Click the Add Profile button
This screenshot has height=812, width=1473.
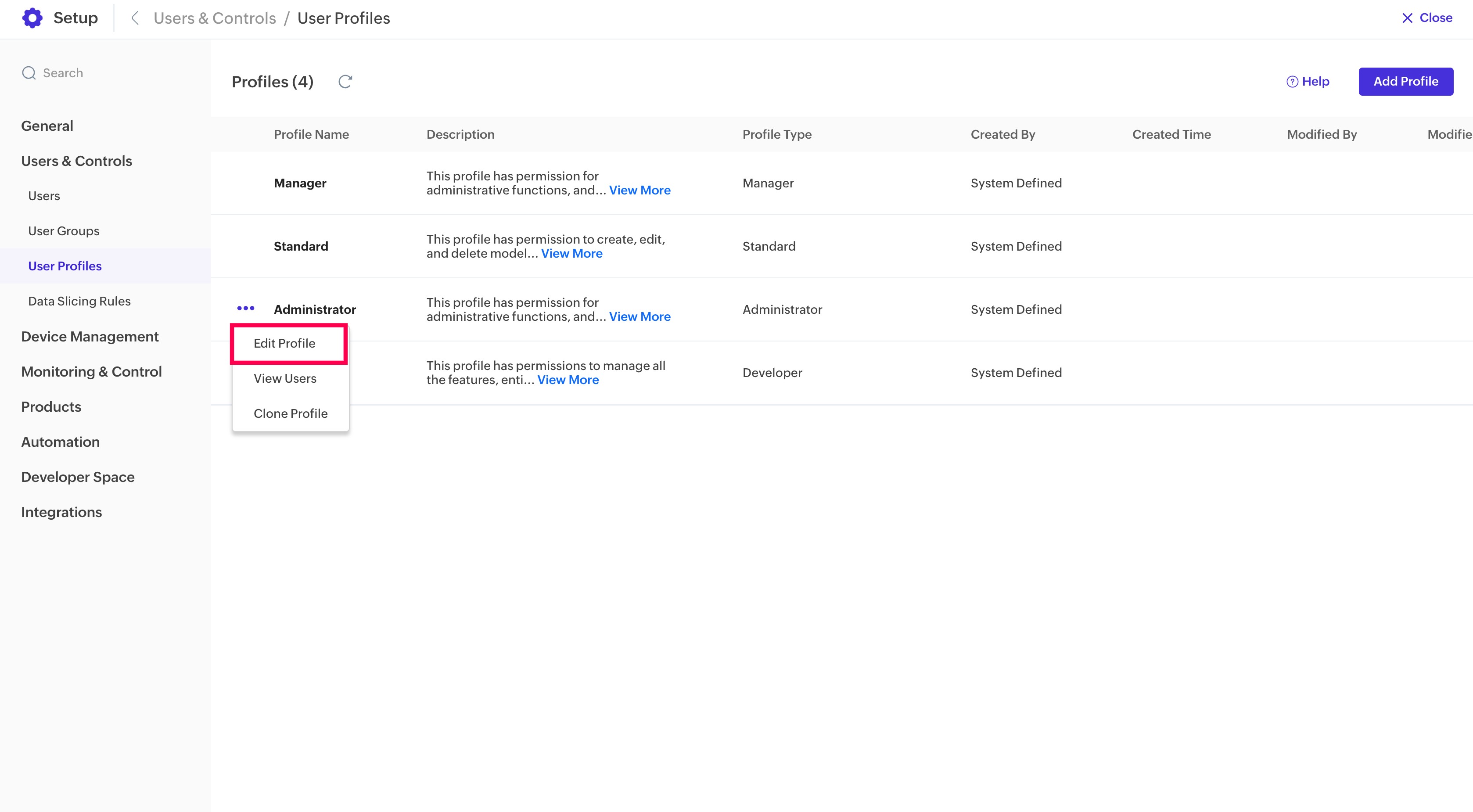pos(1405,82)
